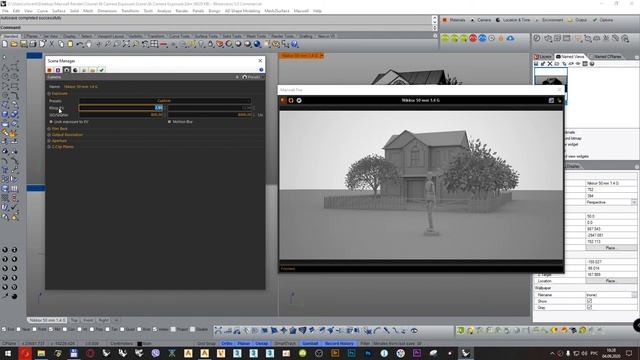The height and width of the screenshot is (360, 640).
Task: Click the New file icon in Standard toolbar
Action: (5, 44)
